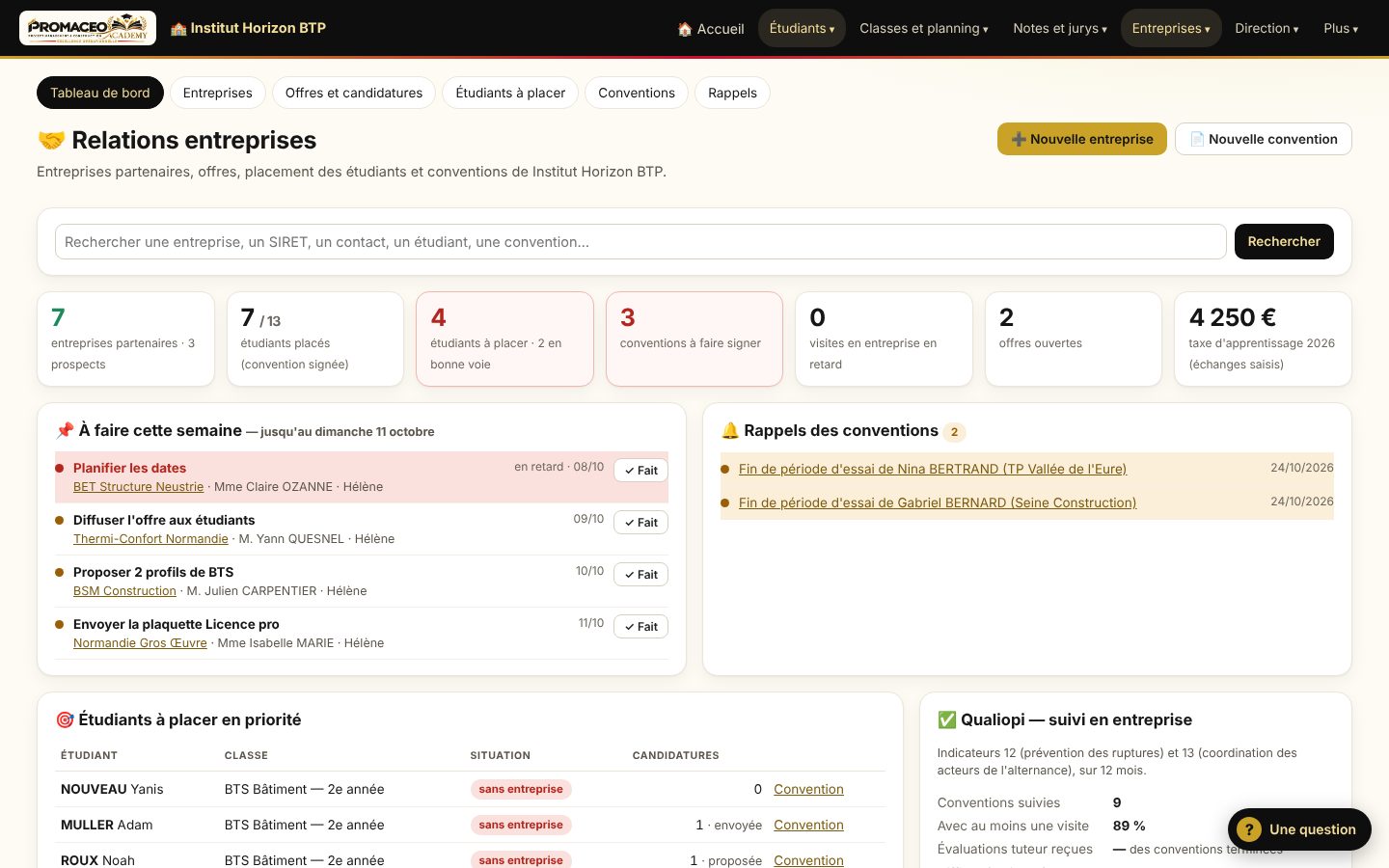Mark 'Envoyer la plaquette Licence pro' as Fait
Viewport: 1389px width, 868px height.
click(640, 627)
